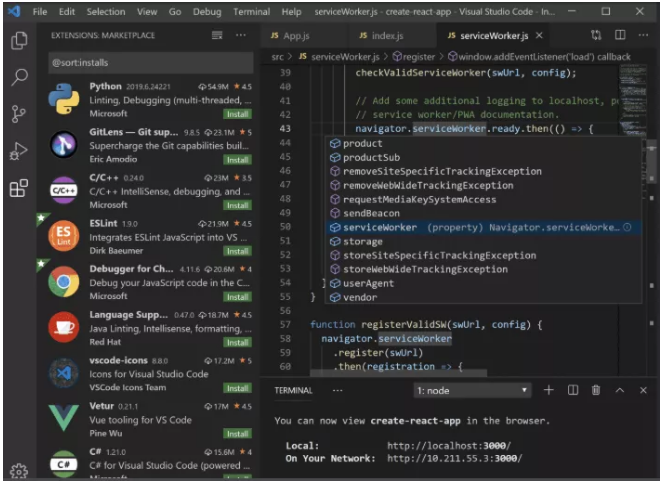
Task: Open the Edit menu
Action: tap(67, 11)
